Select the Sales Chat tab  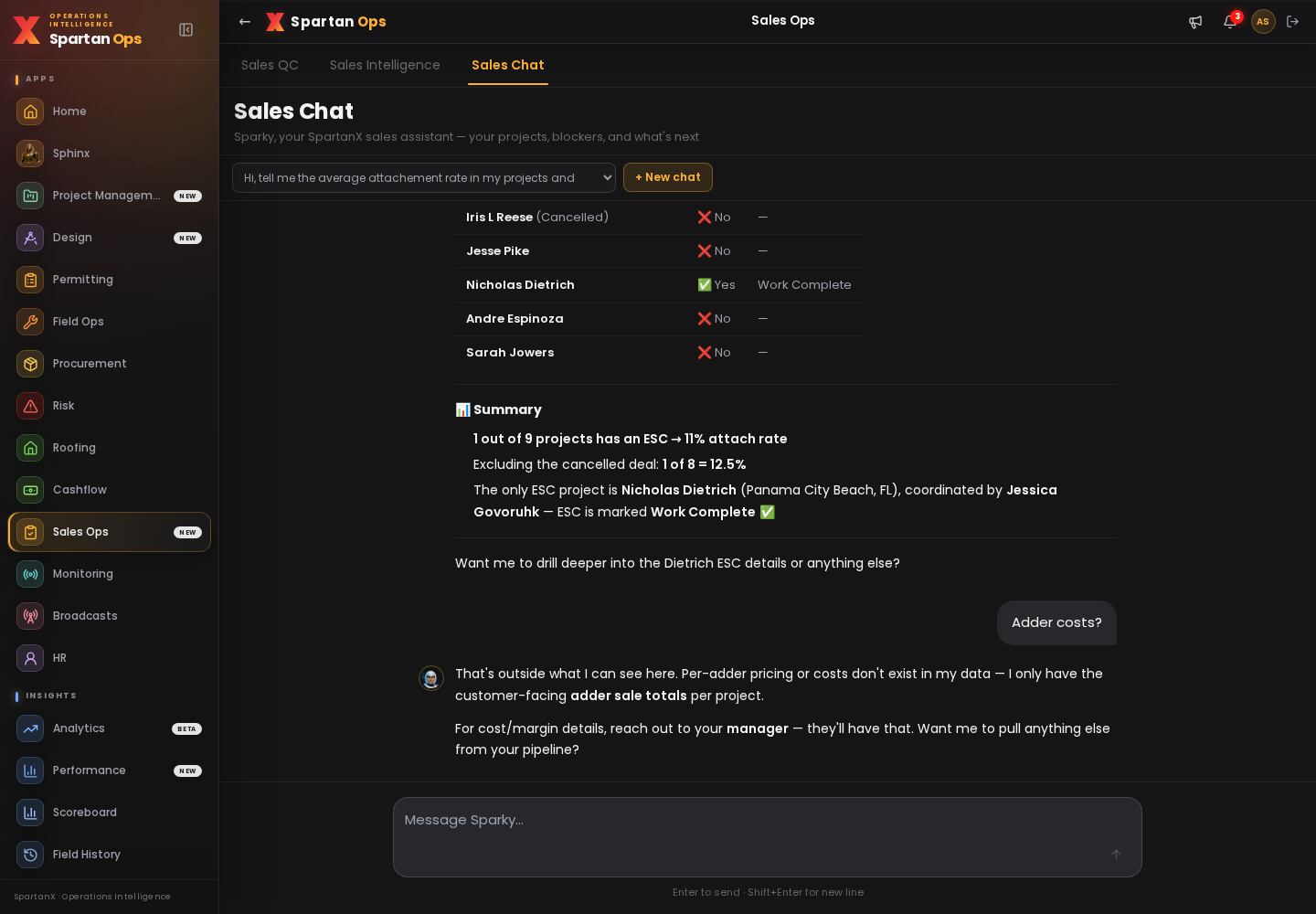coord(508,65)
